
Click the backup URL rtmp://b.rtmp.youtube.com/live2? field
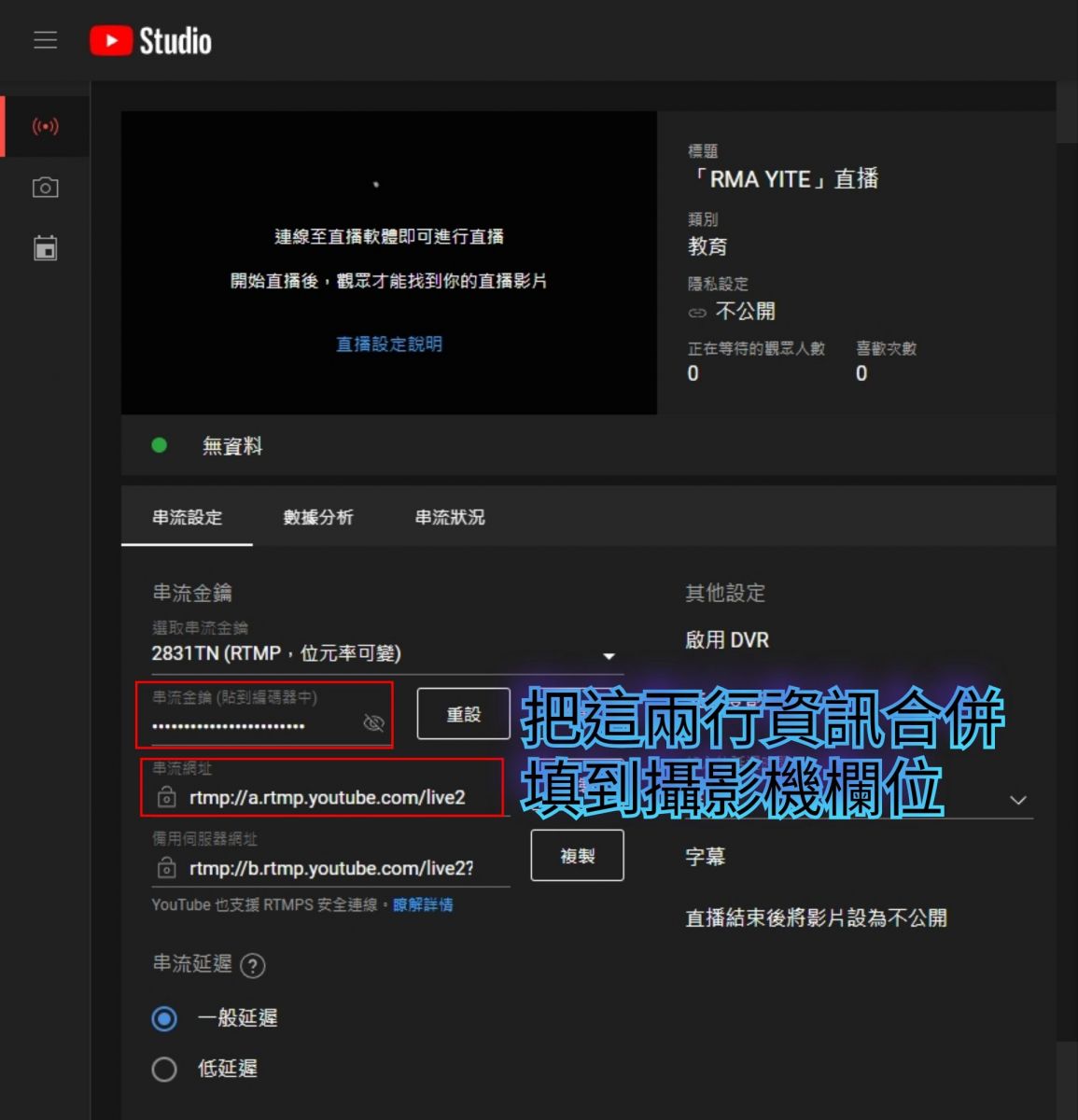tap(330, 868)
